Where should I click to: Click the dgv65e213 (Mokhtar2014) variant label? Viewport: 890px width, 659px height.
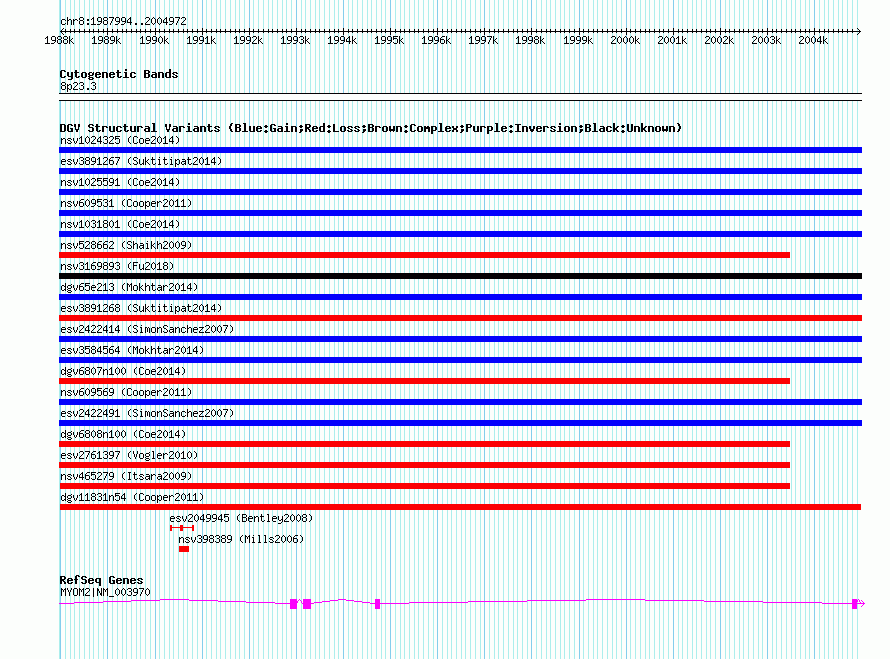coord(129,287)
